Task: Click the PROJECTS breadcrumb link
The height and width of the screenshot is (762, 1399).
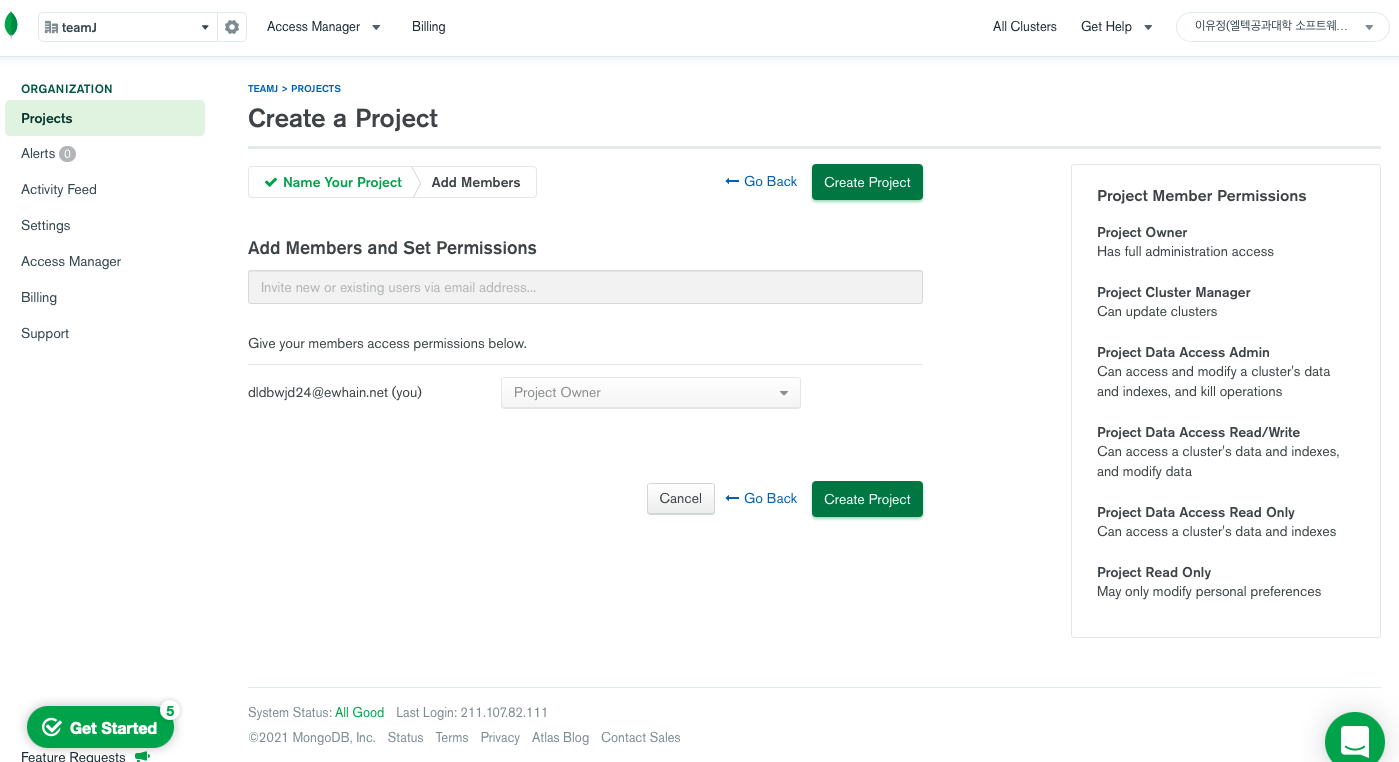Action: [316, 89]
